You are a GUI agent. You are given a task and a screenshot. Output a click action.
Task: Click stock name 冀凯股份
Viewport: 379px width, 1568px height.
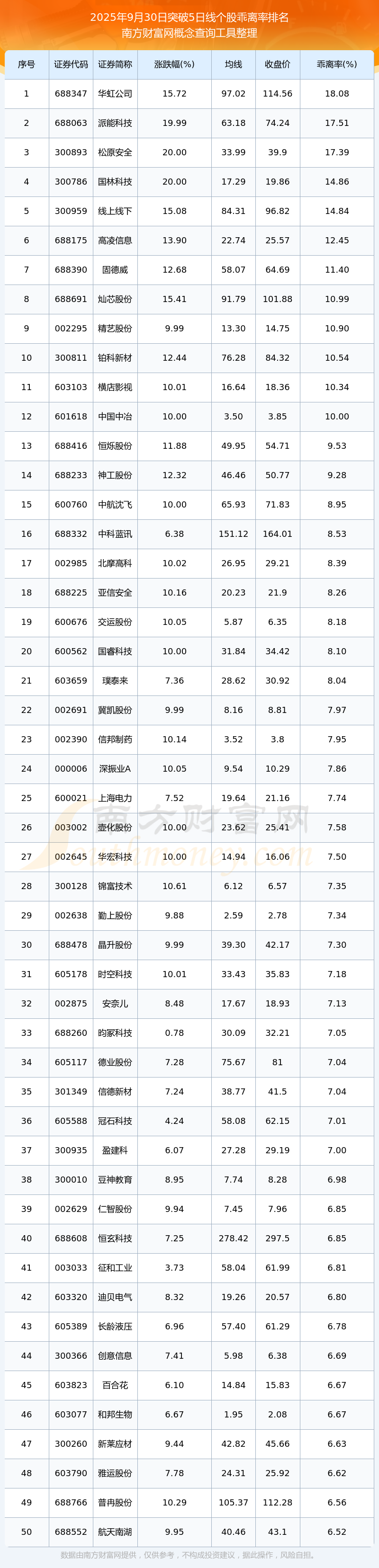(x=115, y=710)
